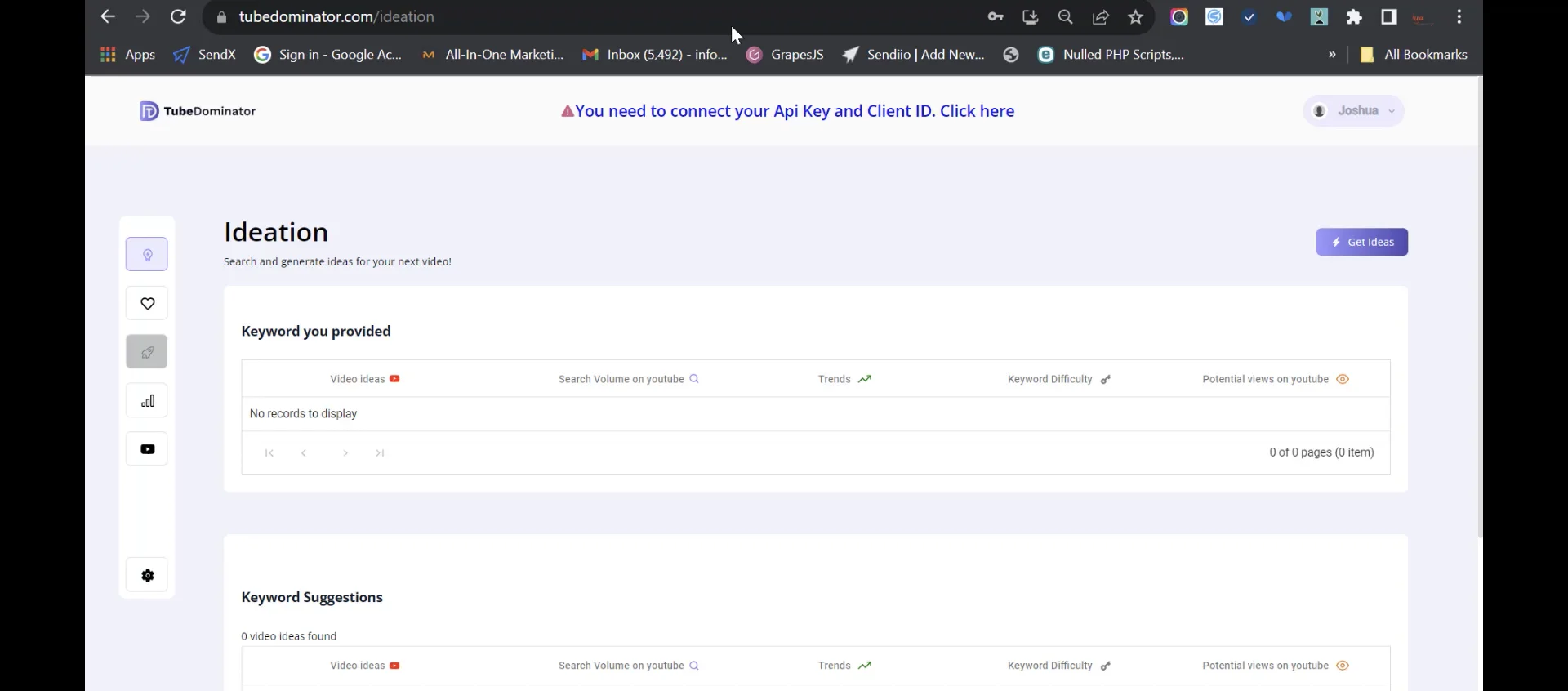Viewport: 1568px width, 691px height.
Task: Toggle the browser side panel icon
Action: click(1389, 16)
